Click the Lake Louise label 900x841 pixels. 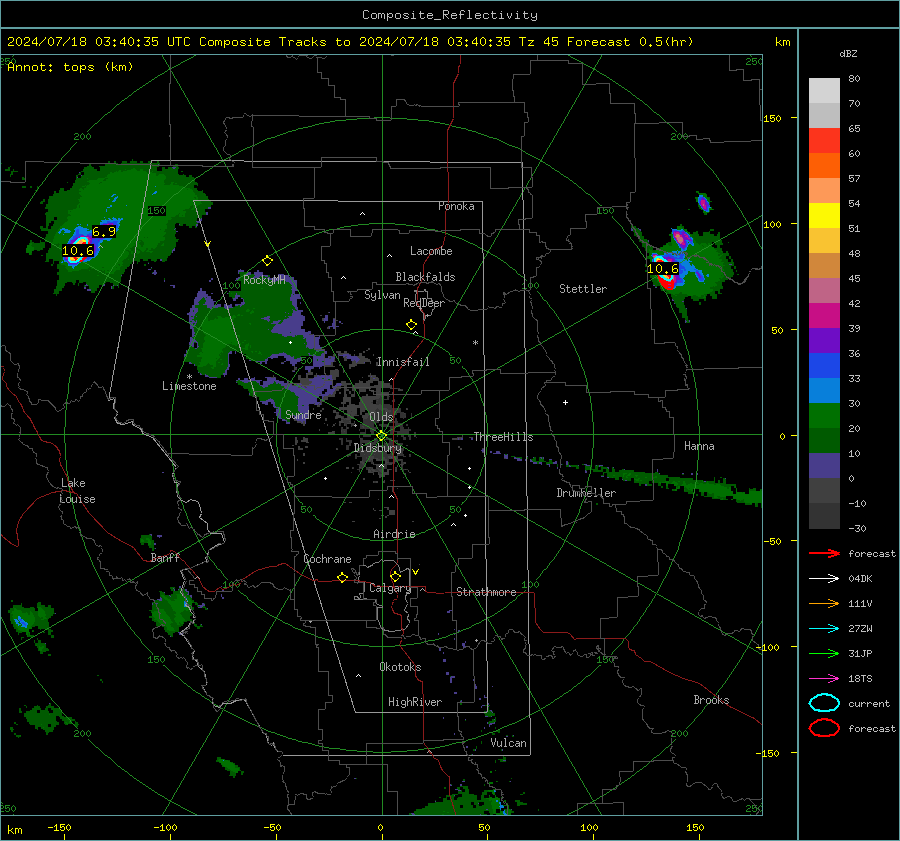click(77, 491)
